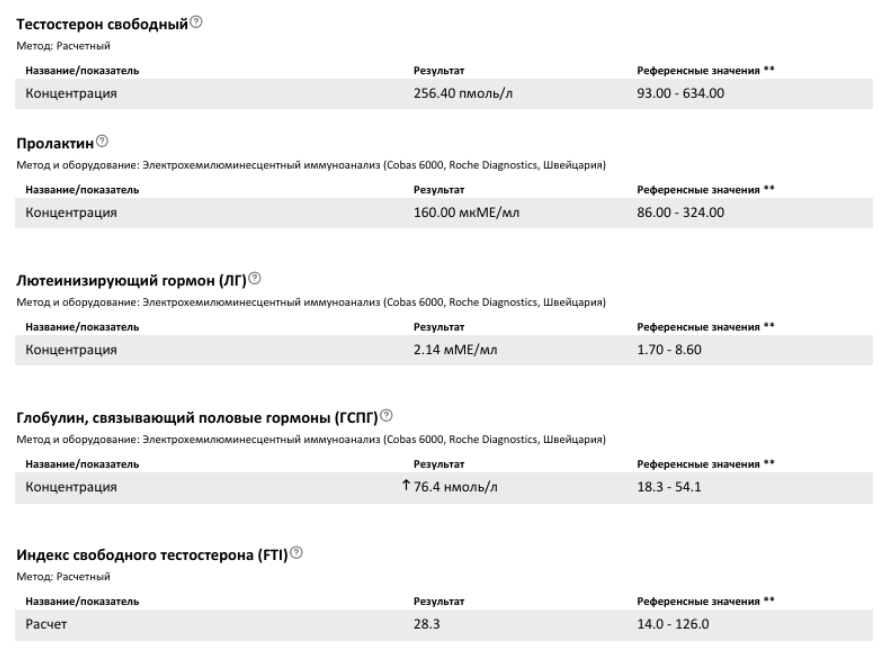The image size is (882, 662).
Task: Click question mark beside Лютеинизирующий гормон (ЛГ)
Action: click(256, 277)
